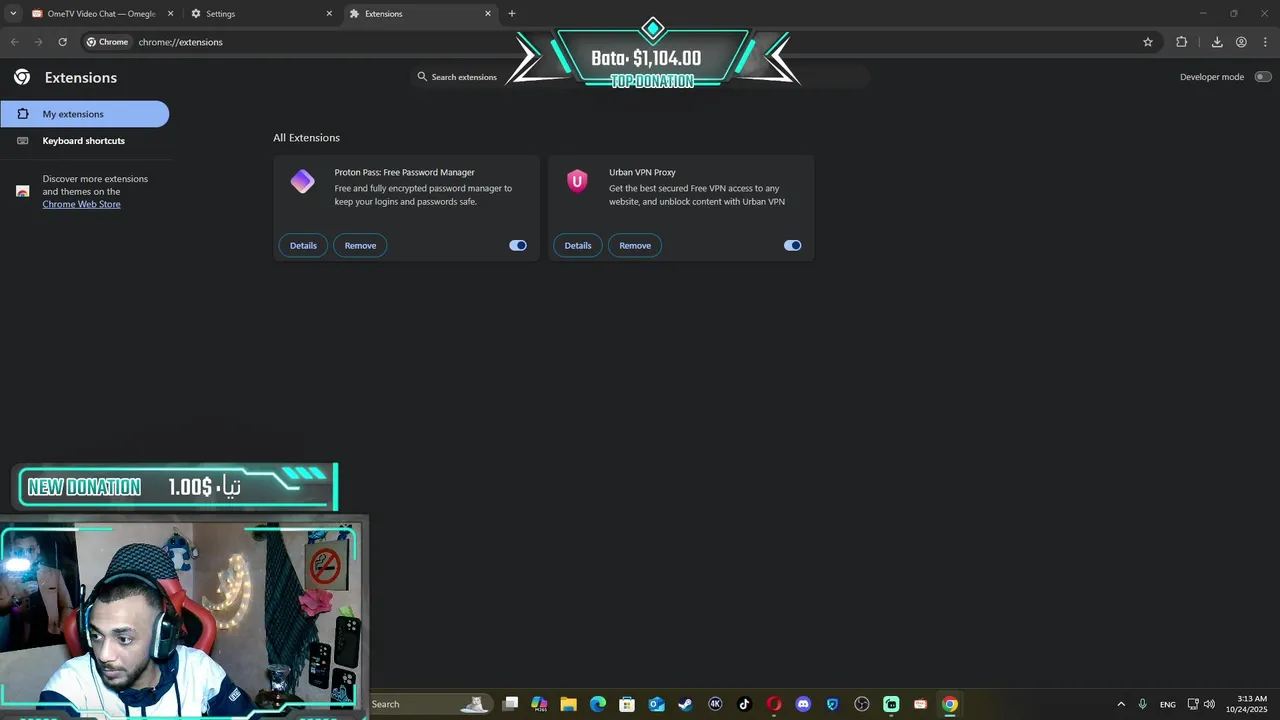Remove the Urban VPN Proxy extension
Screen dimensions: 1280x720
point(635,245)
